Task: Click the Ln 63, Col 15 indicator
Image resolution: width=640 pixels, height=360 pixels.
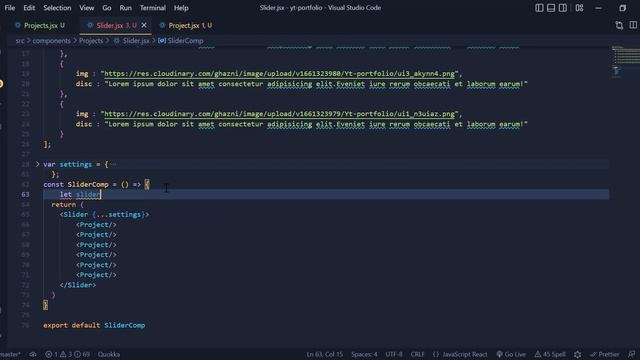Action: (x=325, y=354)
